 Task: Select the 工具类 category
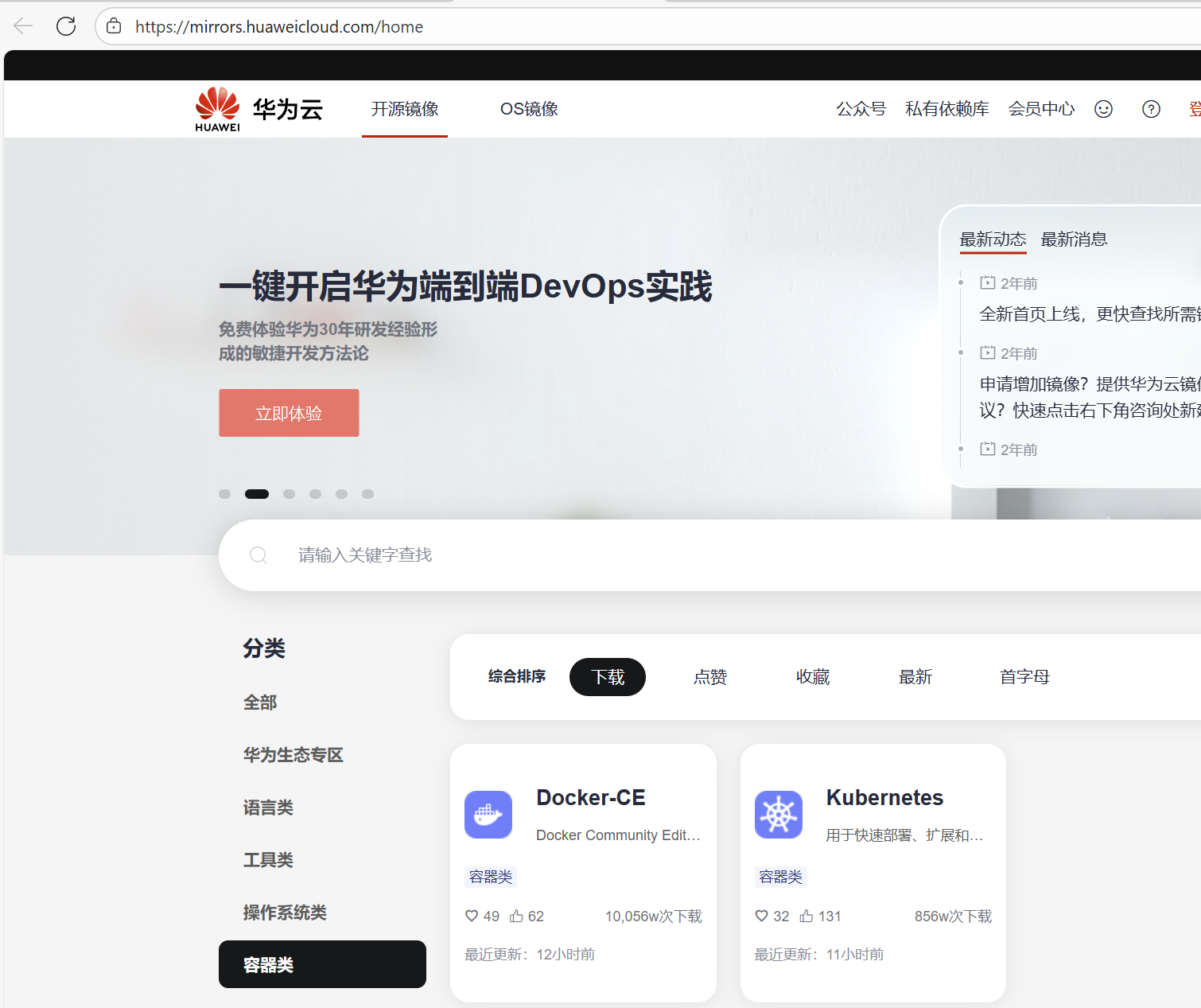[x=268, y=860]
